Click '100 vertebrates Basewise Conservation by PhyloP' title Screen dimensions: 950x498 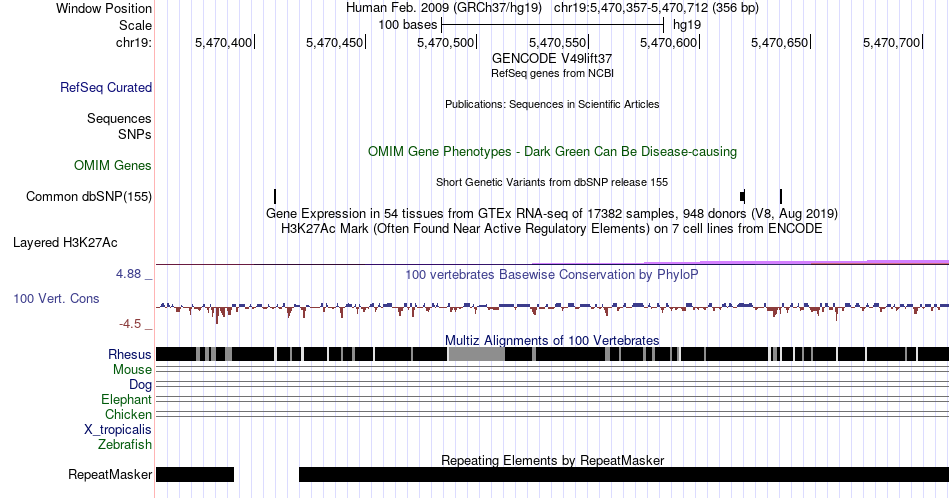(x=552, y=274)
